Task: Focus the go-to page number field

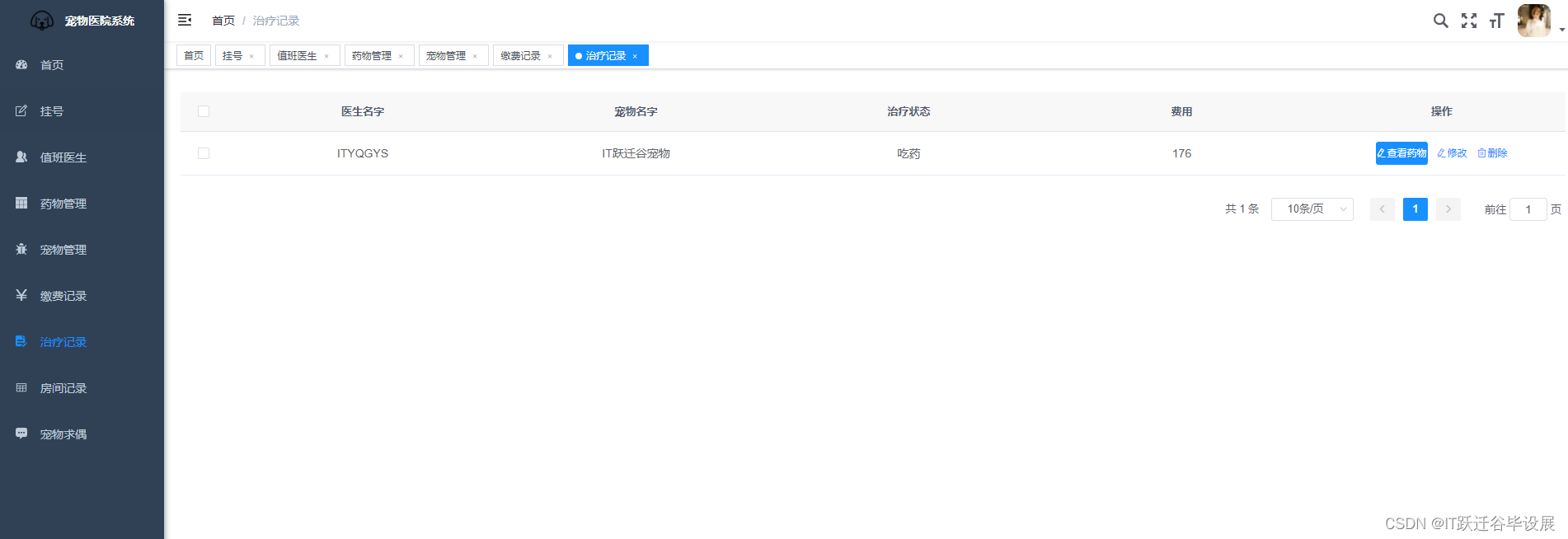Action: click(1528, 209)
